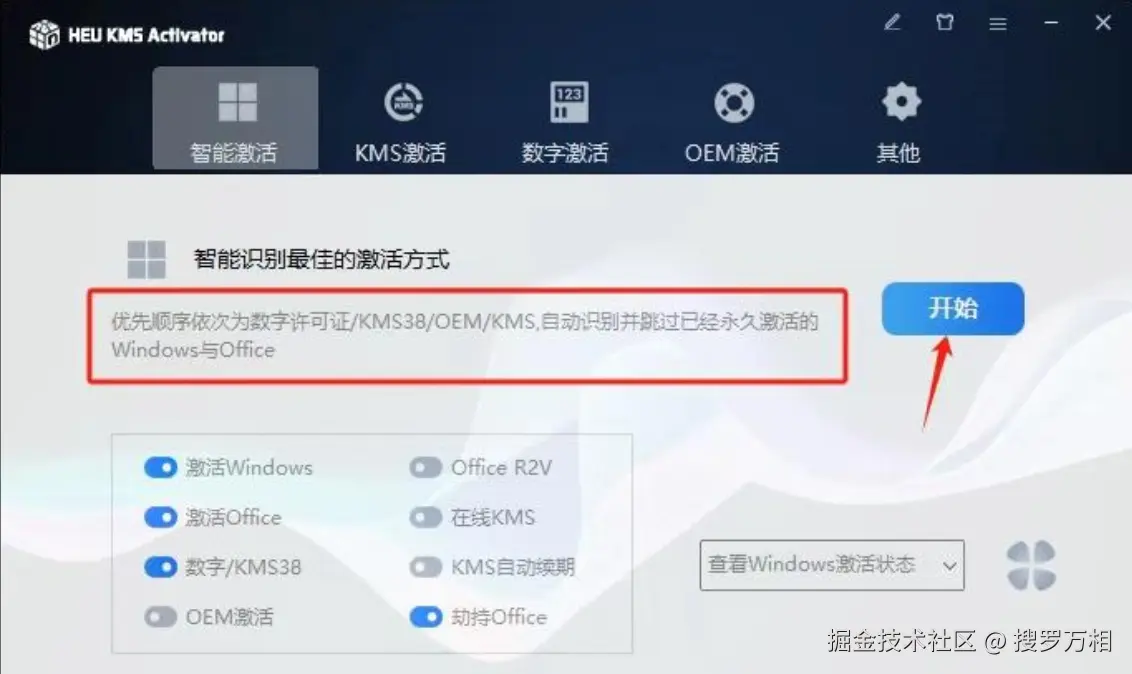
Task: Disable the 激活Windows toggle
Action: [160, 468]
